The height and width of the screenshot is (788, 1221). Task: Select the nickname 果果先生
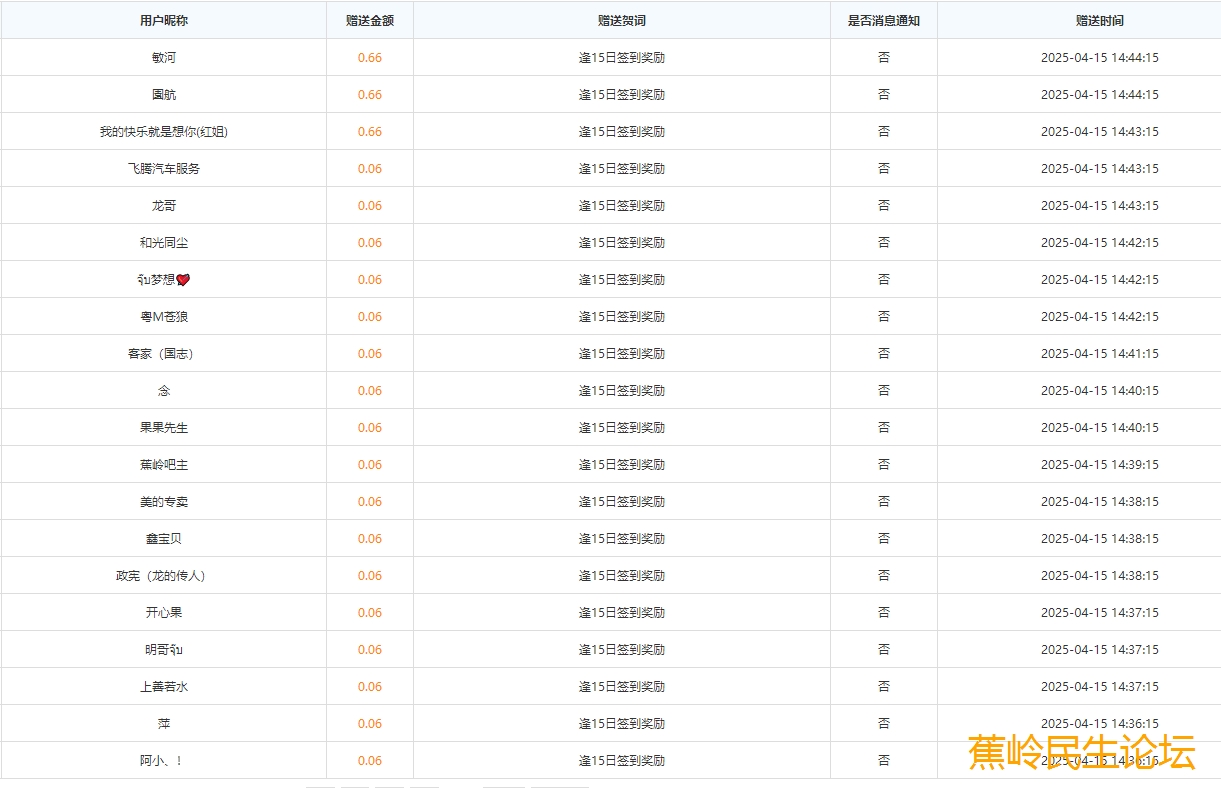tap(163, 428)
